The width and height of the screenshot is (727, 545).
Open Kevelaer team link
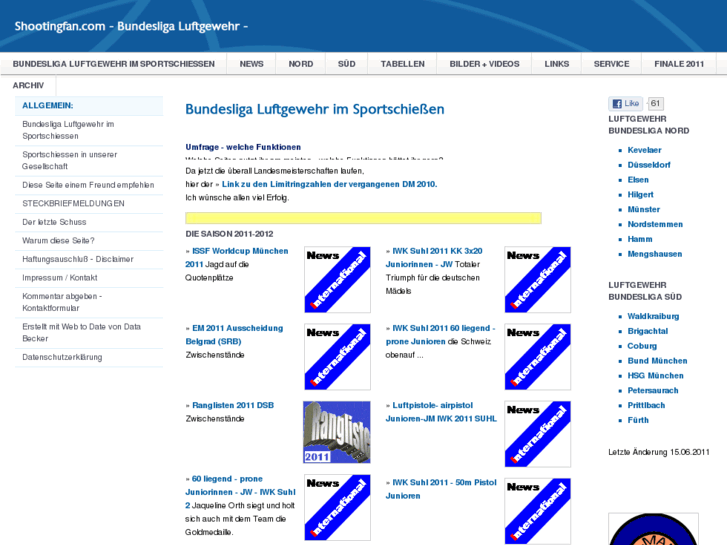(644, 150)
